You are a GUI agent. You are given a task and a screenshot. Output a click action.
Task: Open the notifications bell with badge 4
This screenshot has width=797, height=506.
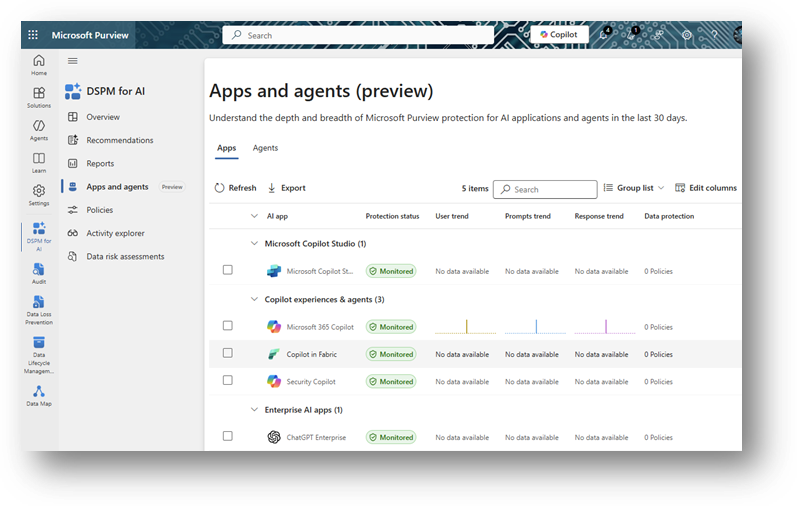click(x=604, y=34)
